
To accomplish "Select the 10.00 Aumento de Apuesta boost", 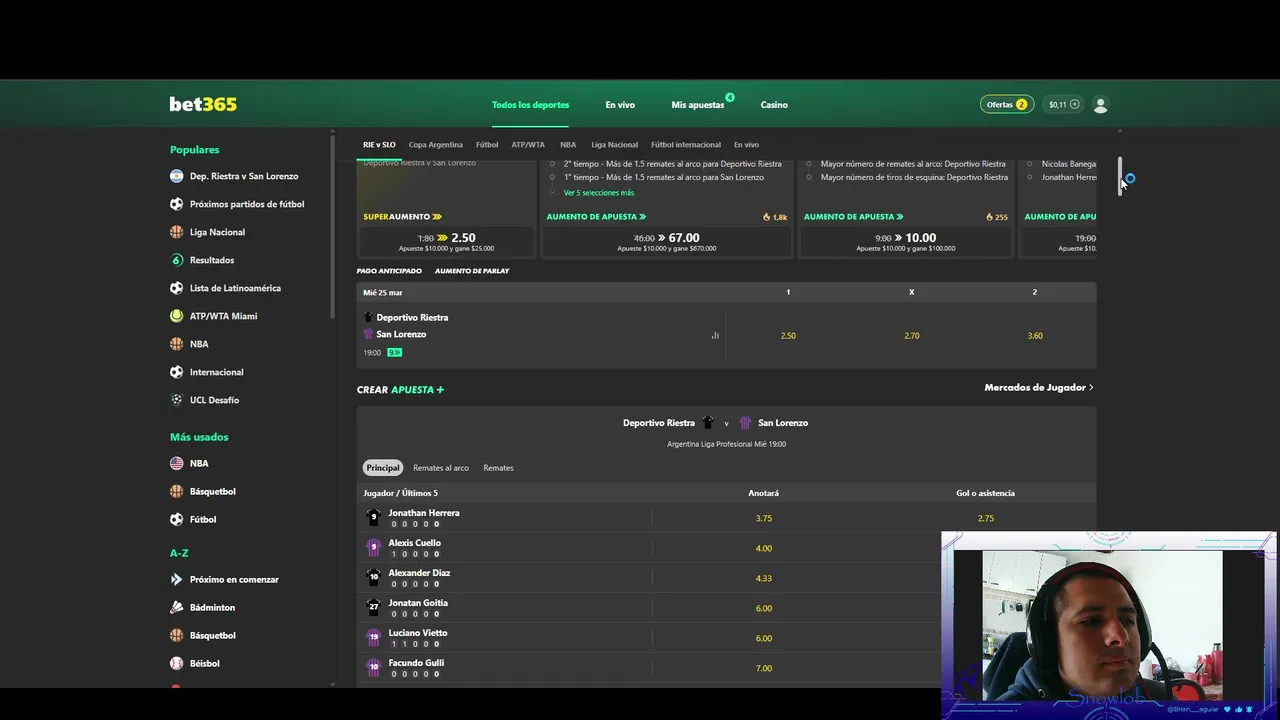I will [x=906, y=242].
